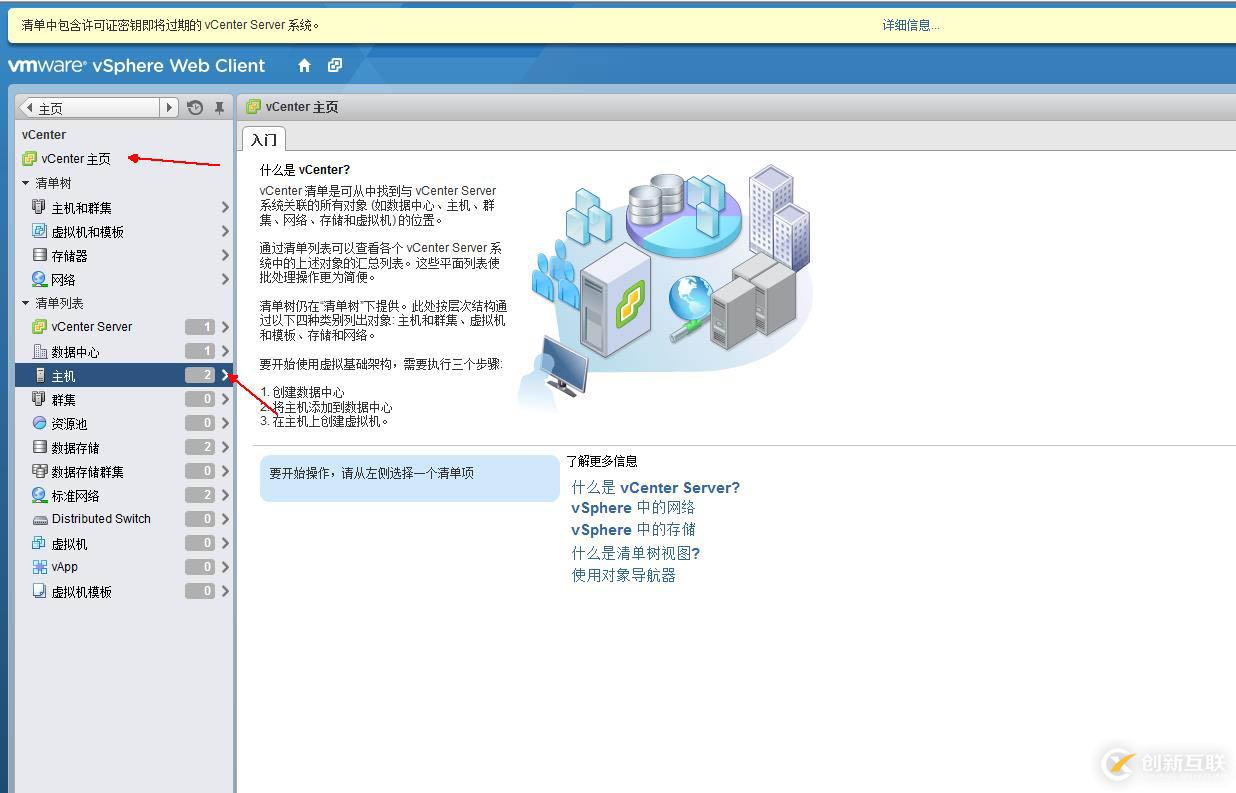Click the vCenter Server list icon
This screenshot has height=793, width=1236.
[x=39, y=327]
